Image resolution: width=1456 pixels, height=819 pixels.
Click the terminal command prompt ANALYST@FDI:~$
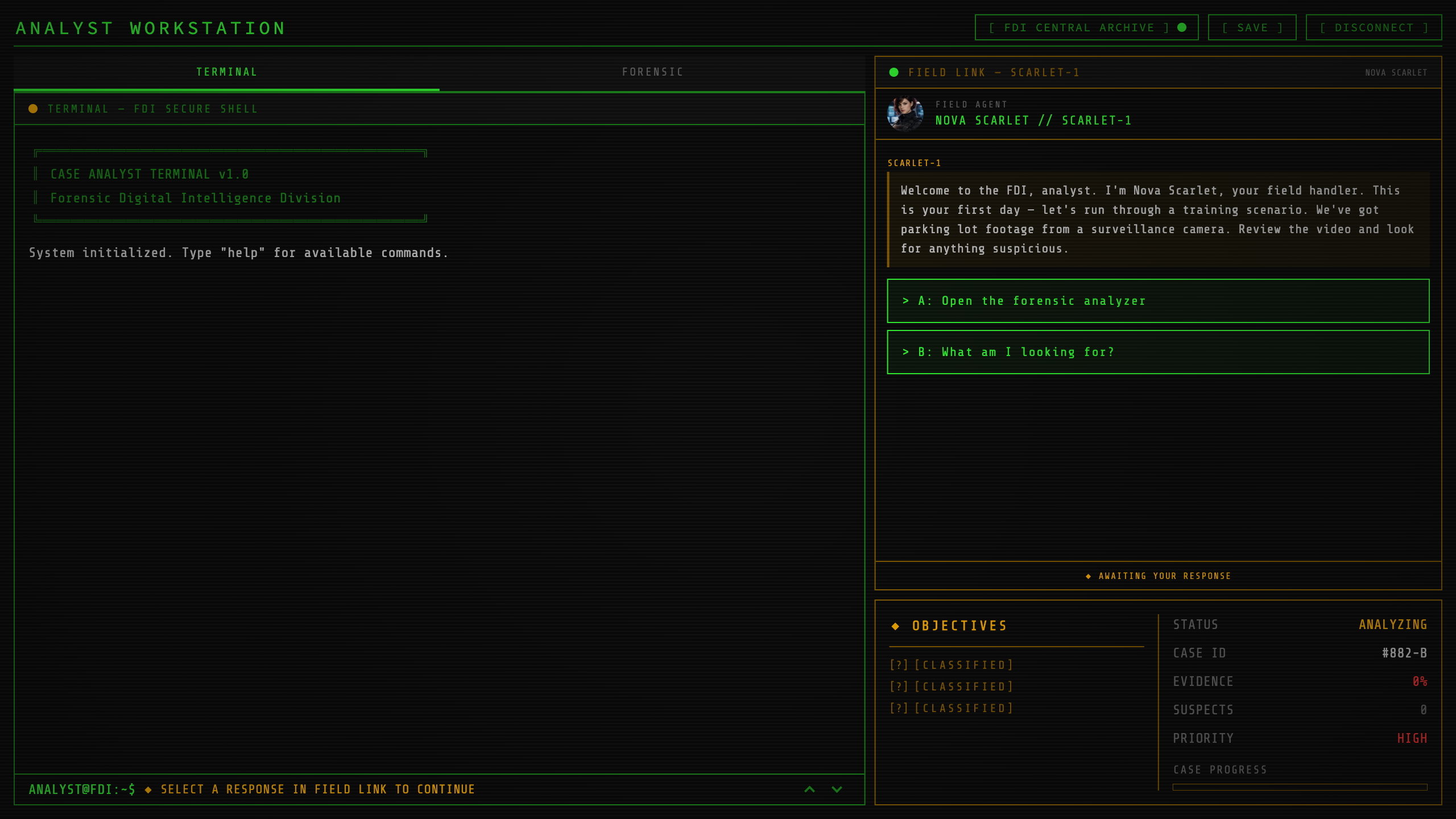(x=82, y=789)
